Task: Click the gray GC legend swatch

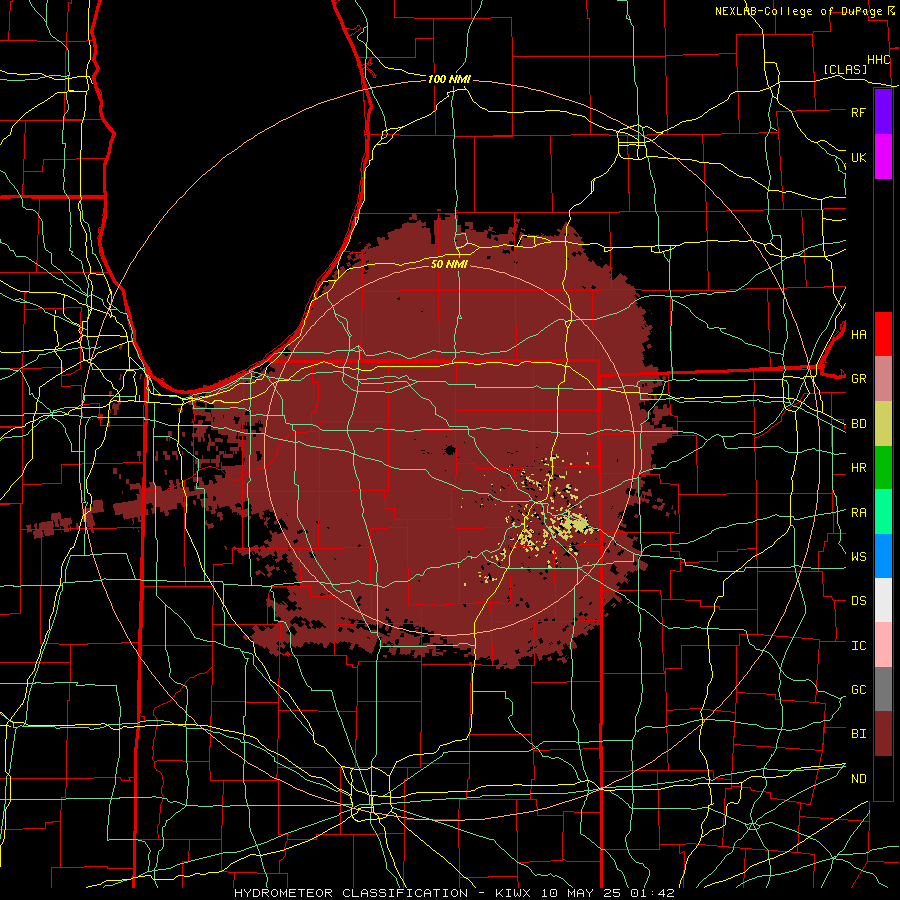Action: click(883, 689)
